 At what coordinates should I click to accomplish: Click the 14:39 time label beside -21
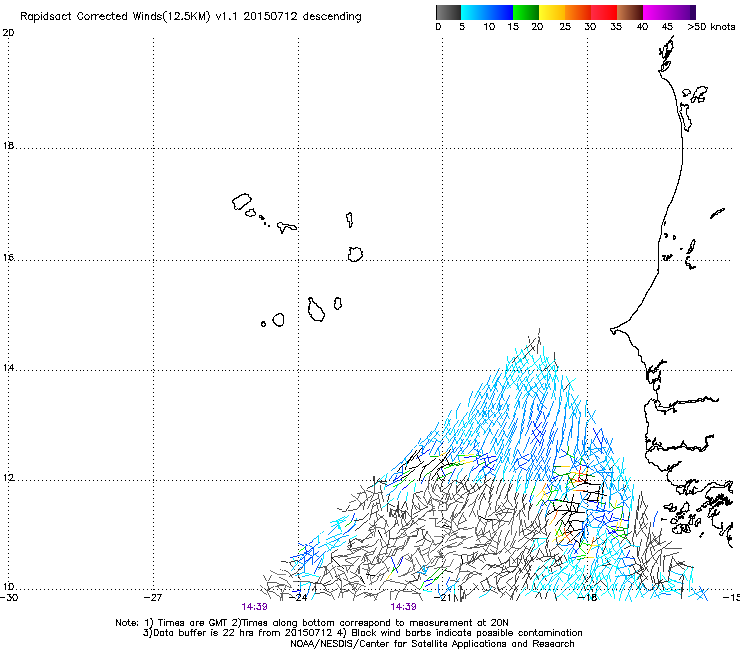point(404,607)
